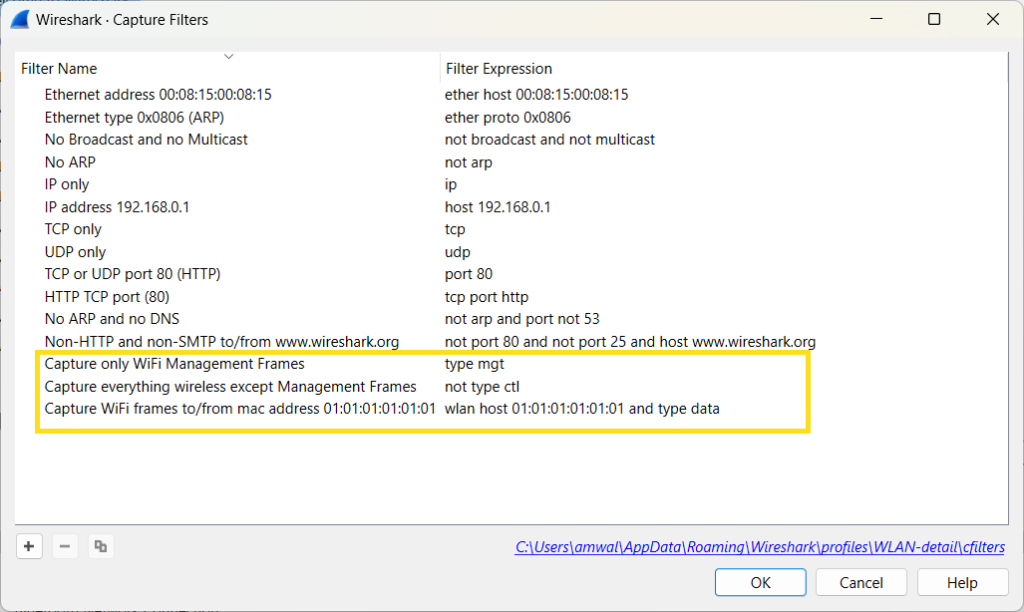Click the copy filter icon

click(x=99, y=546)
